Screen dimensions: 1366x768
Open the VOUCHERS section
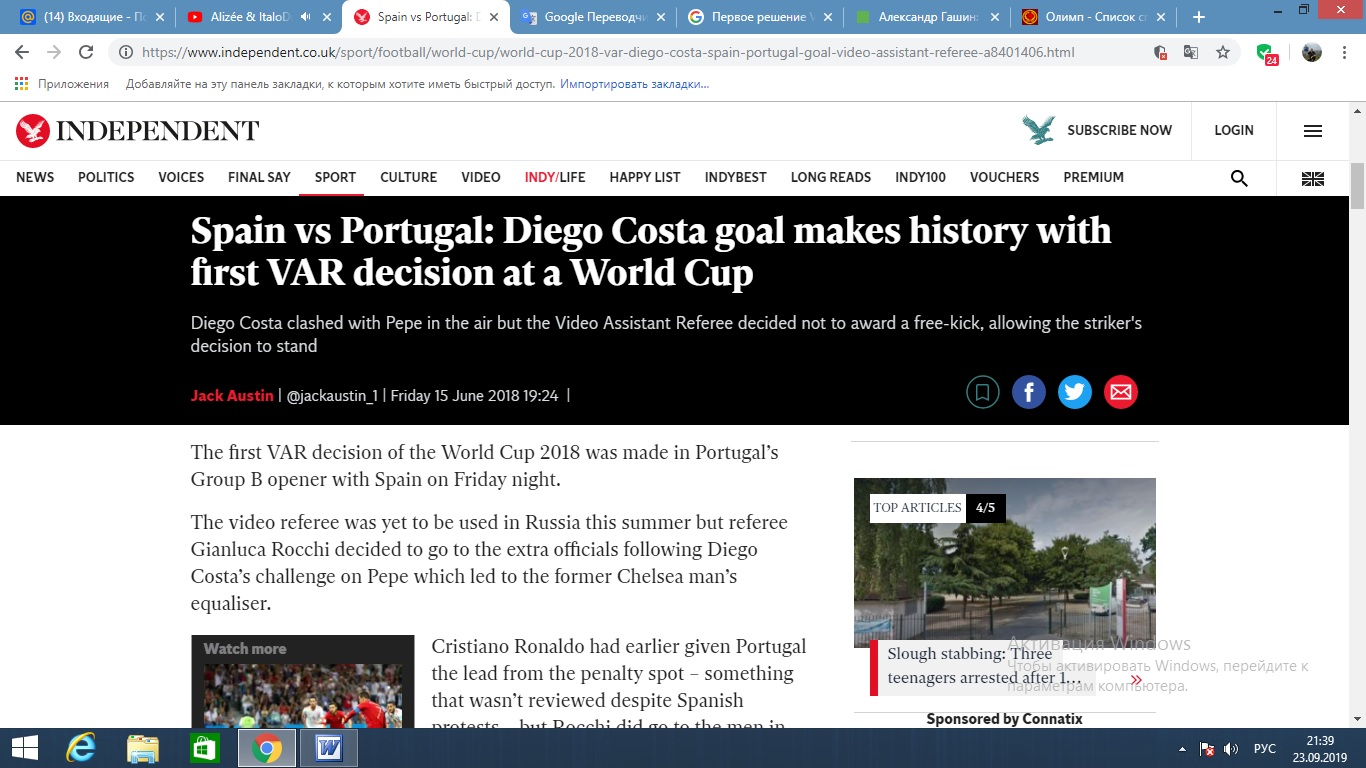click(1004, 177)
